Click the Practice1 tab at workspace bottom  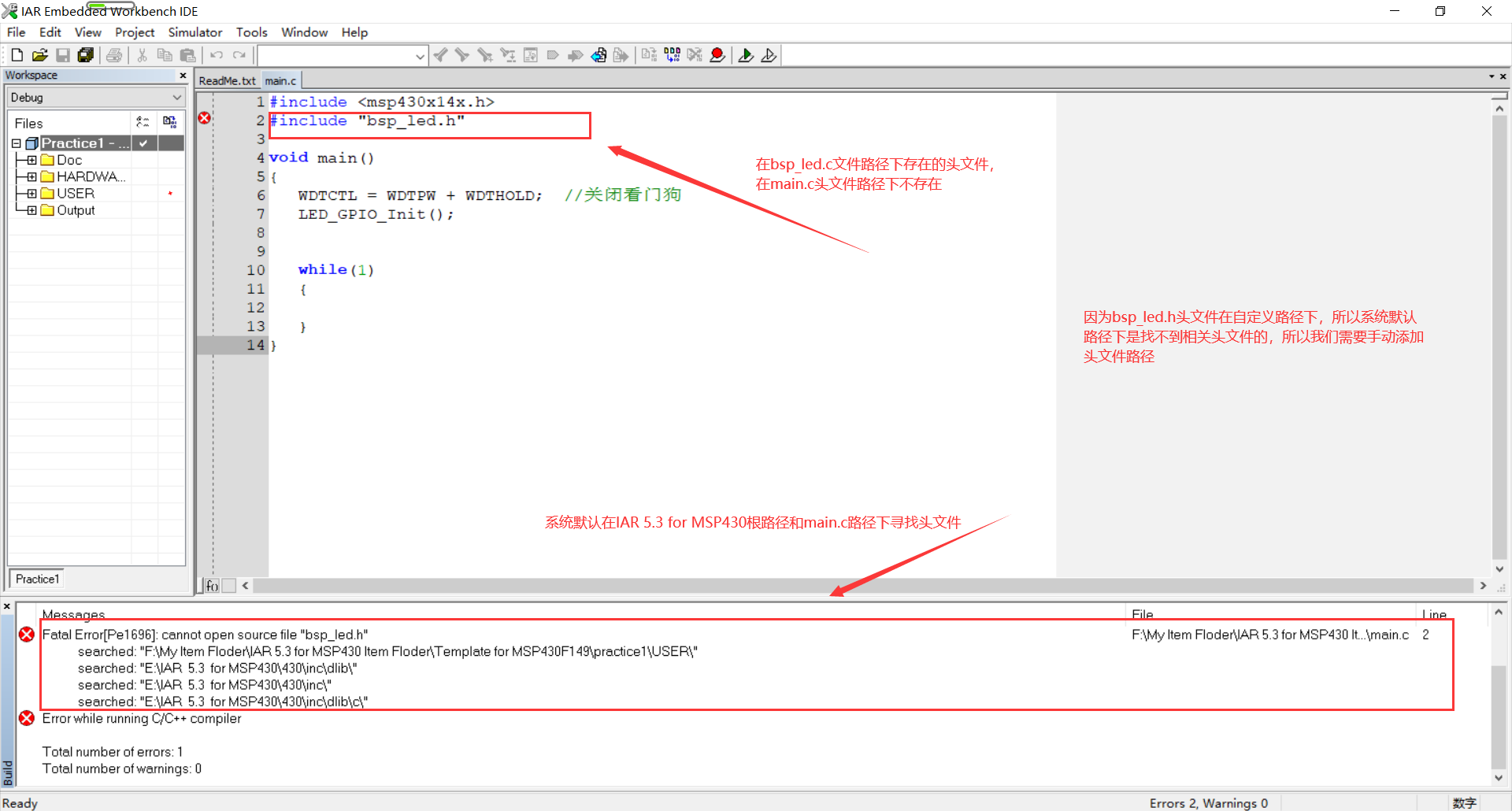pyautogui.click(x=36, y=578)
